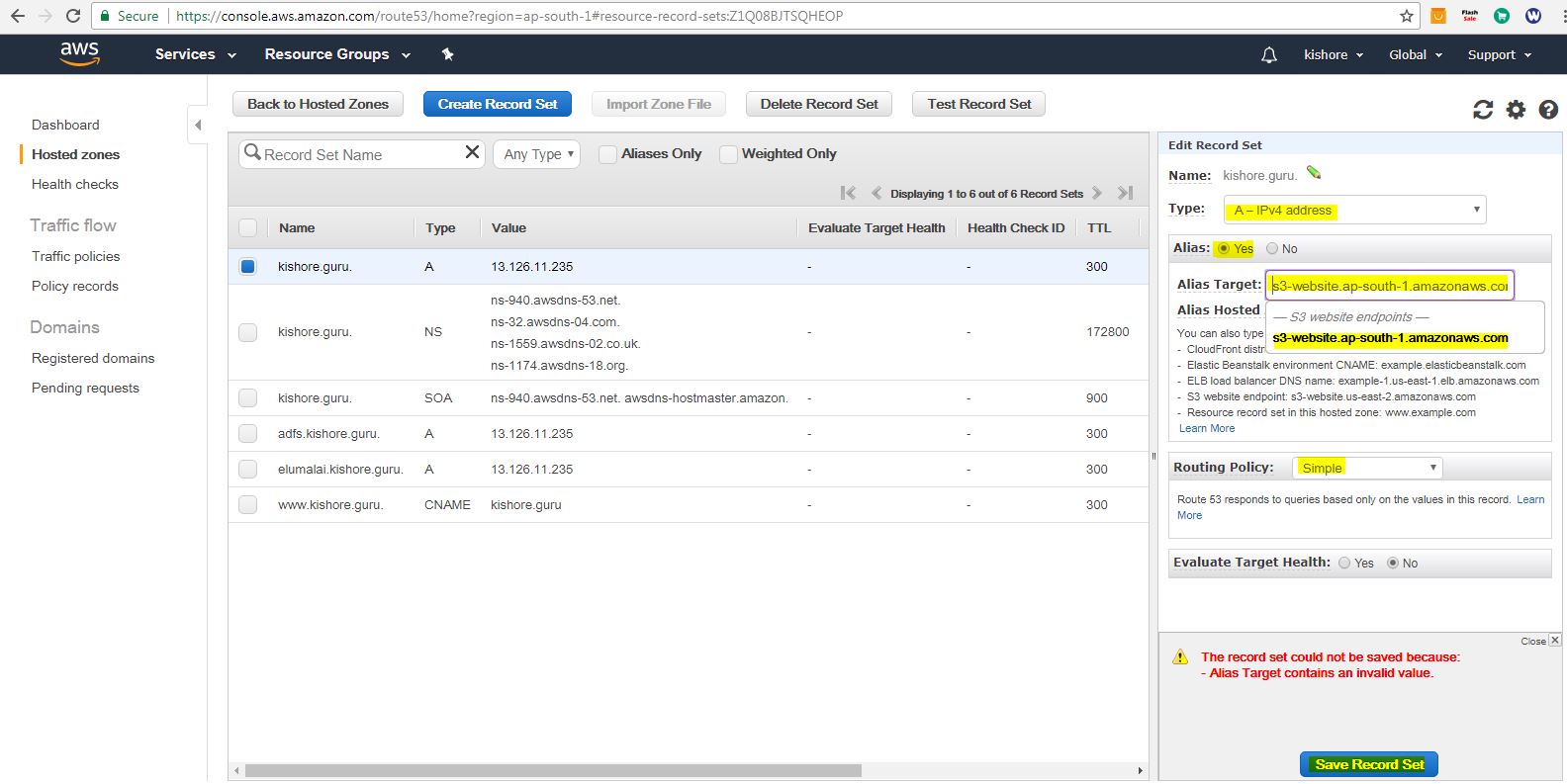Open the help question mark icon
Screen dimensions: 1567x784
(1548, 110)
